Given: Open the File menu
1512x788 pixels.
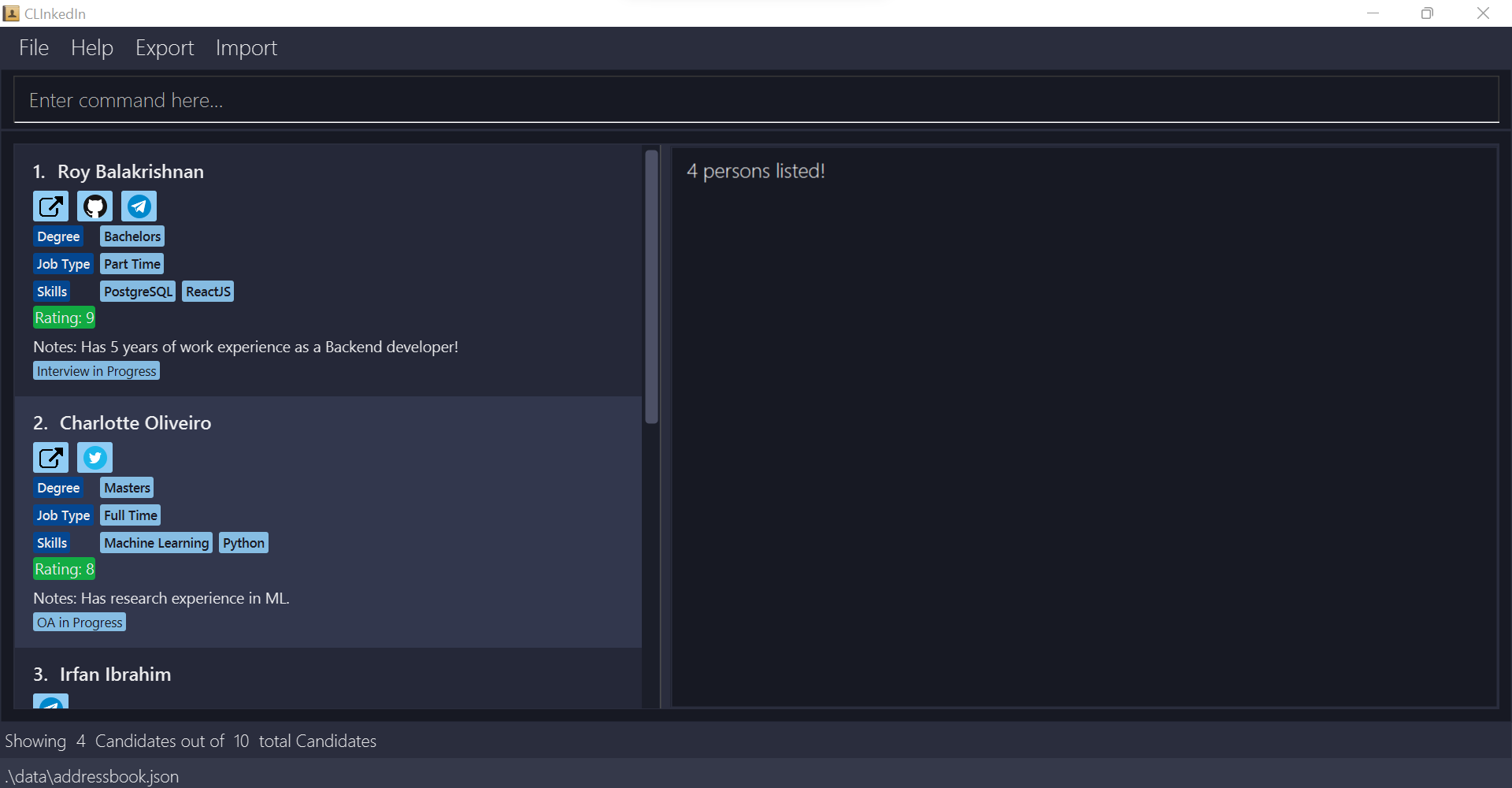Looking at the screenshot, I should pos(34,48).
